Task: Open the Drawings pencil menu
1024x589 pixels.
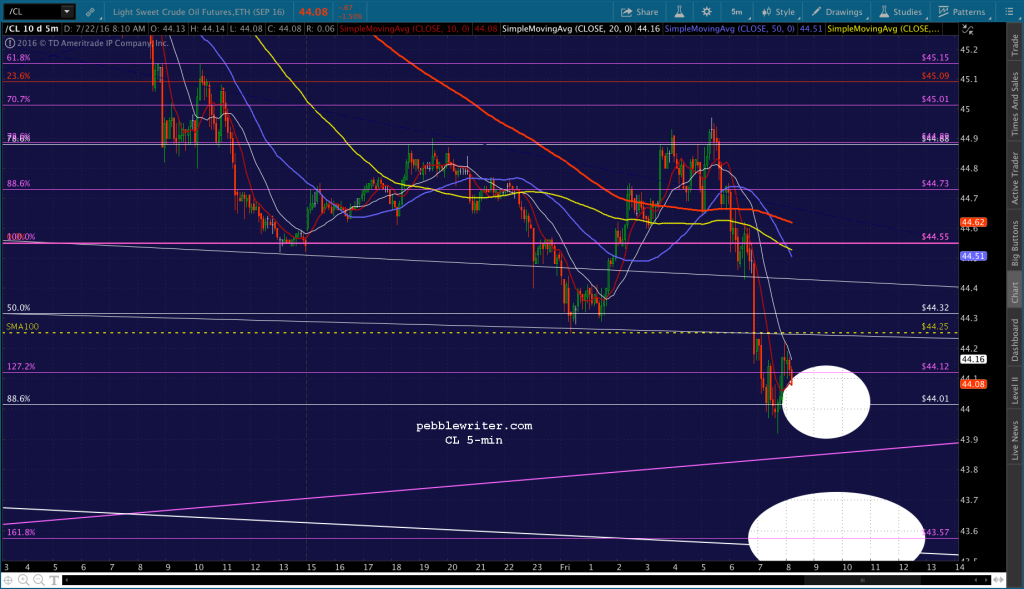Action: point(837,12)
